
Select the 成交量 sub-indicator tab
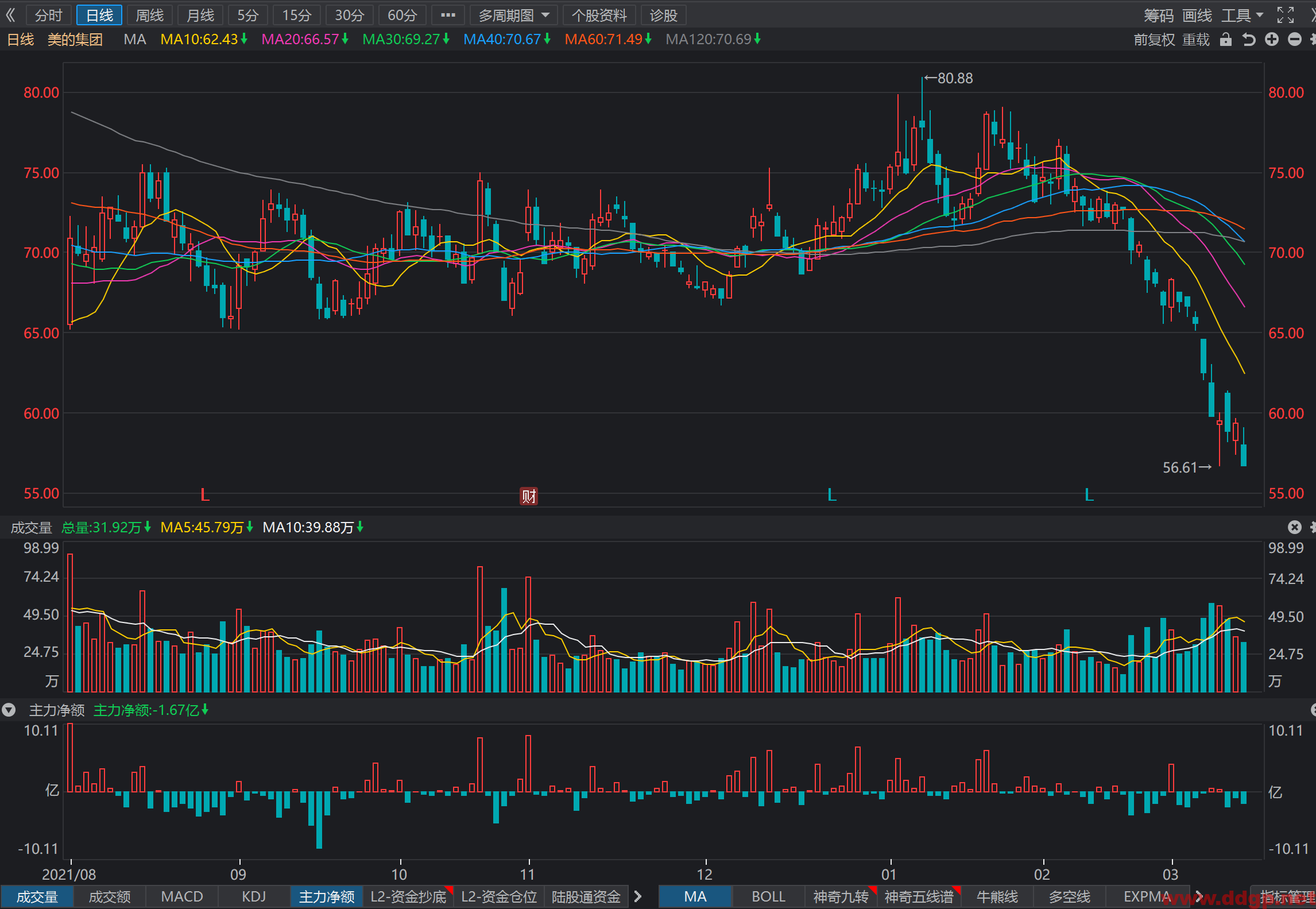[37, 897]
